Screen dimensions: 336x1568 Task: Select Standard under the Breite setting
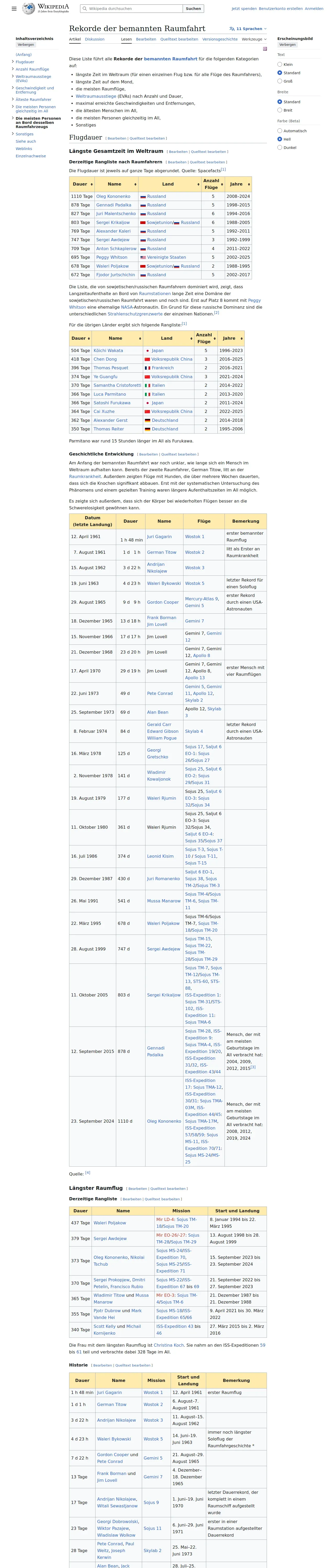(280, 102)
